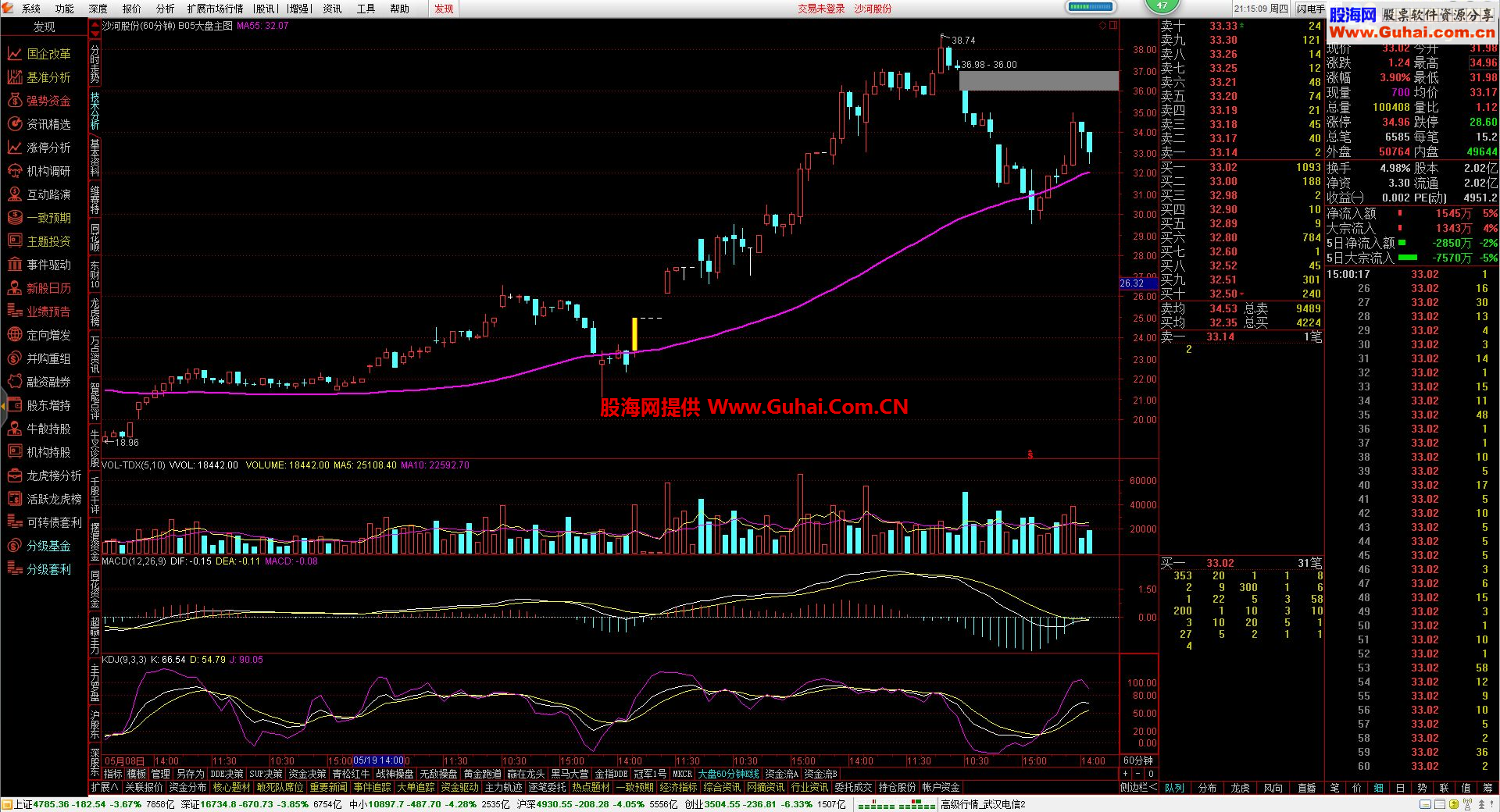Switch to the 队列 tab
The width and height of the screenshot is (1500, 812).
click(1174, 788)
